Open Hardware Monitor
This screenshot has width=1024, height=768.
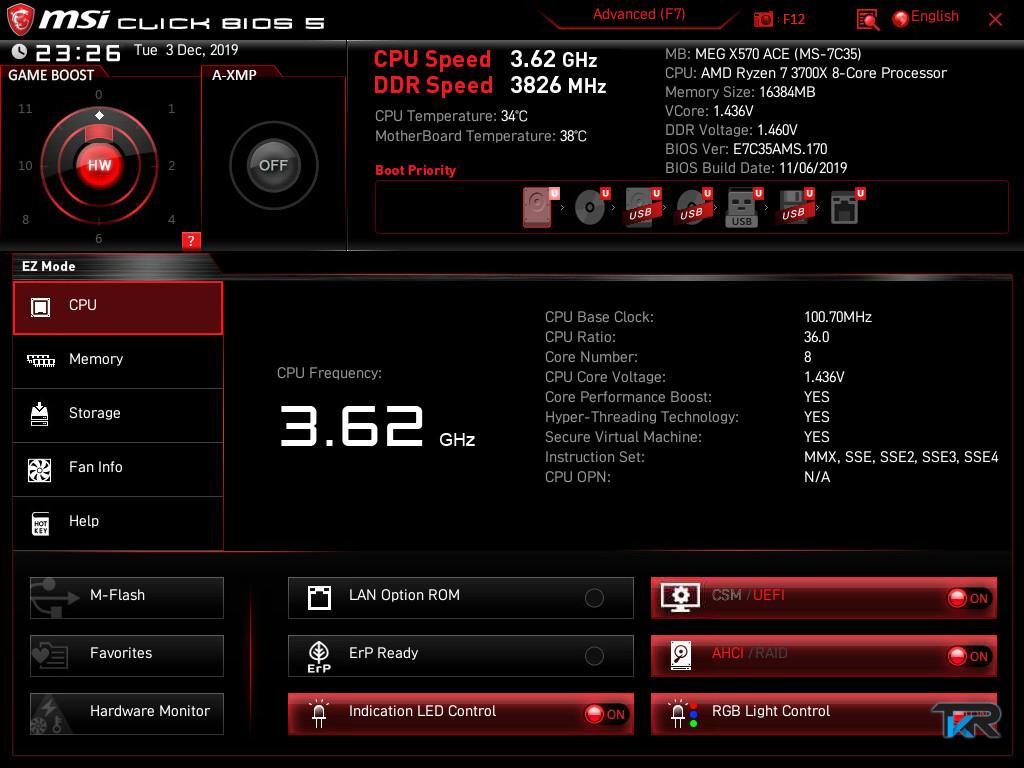[127, 714]
